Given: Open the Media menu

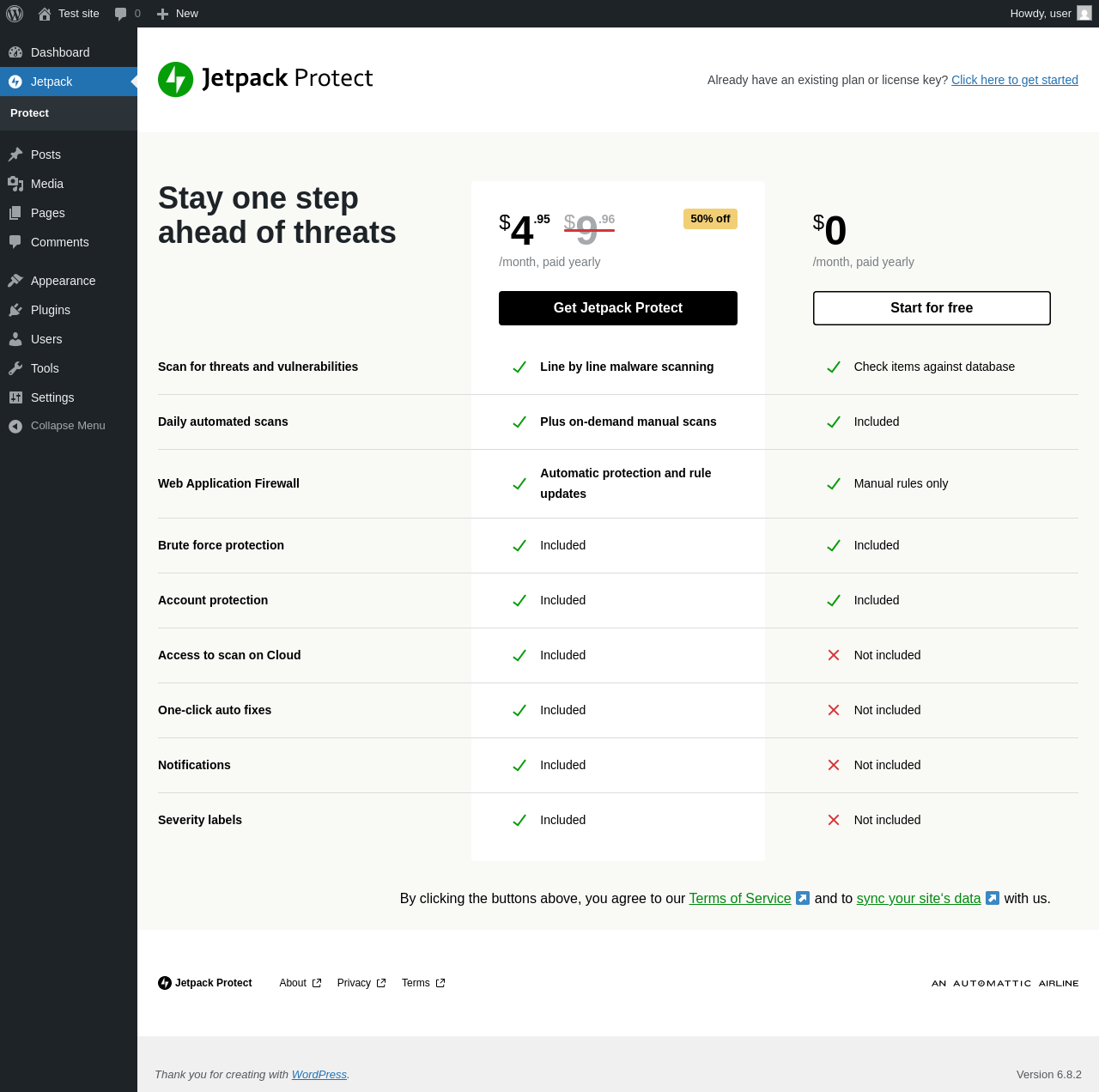Looking at the screenshot, I should (69, 184).
